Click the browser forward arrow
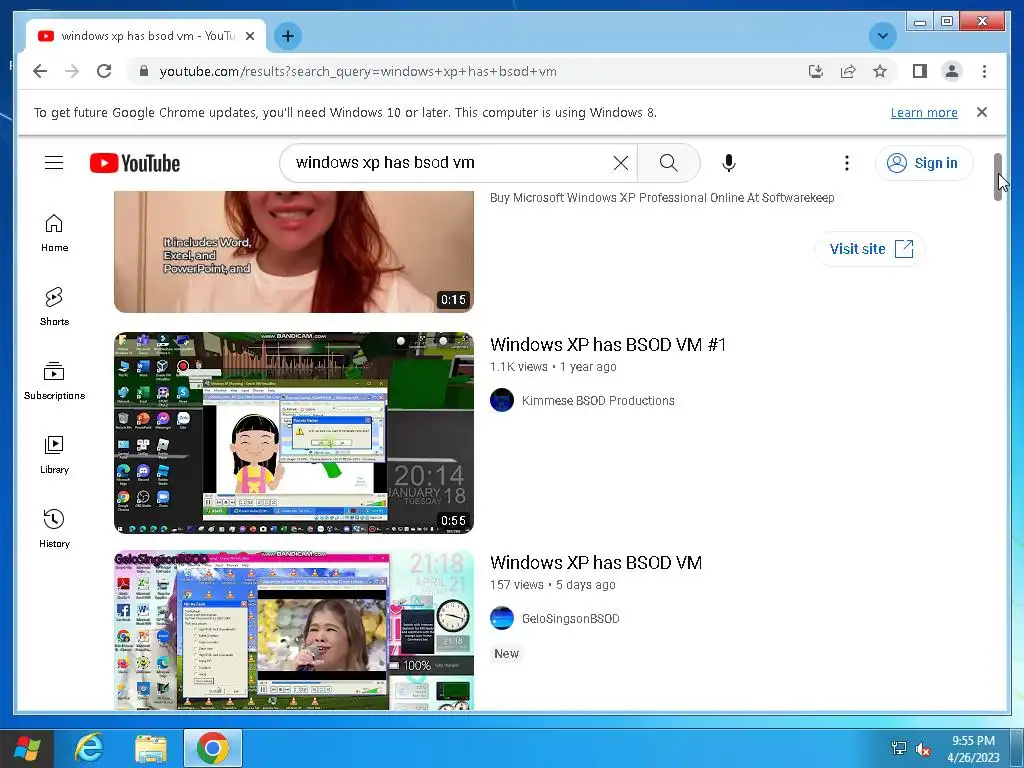This screenshot has width=1024, height=768. tap(72, 71)
